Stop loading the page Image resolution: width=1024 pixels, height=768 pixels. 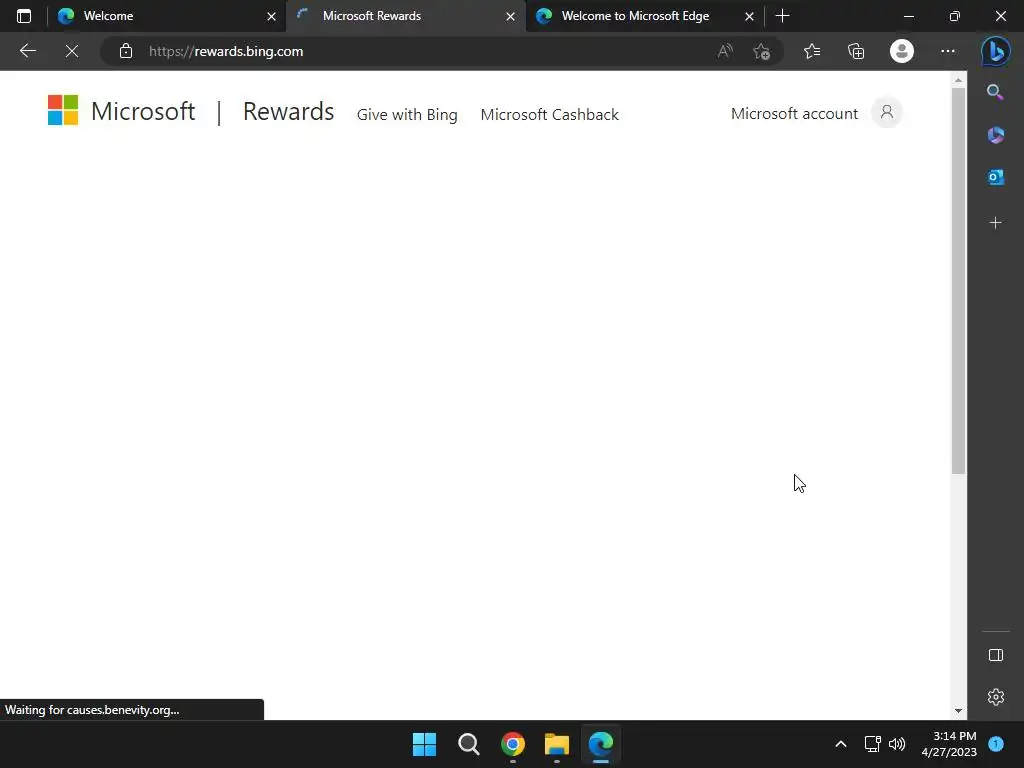coord(72,51)
